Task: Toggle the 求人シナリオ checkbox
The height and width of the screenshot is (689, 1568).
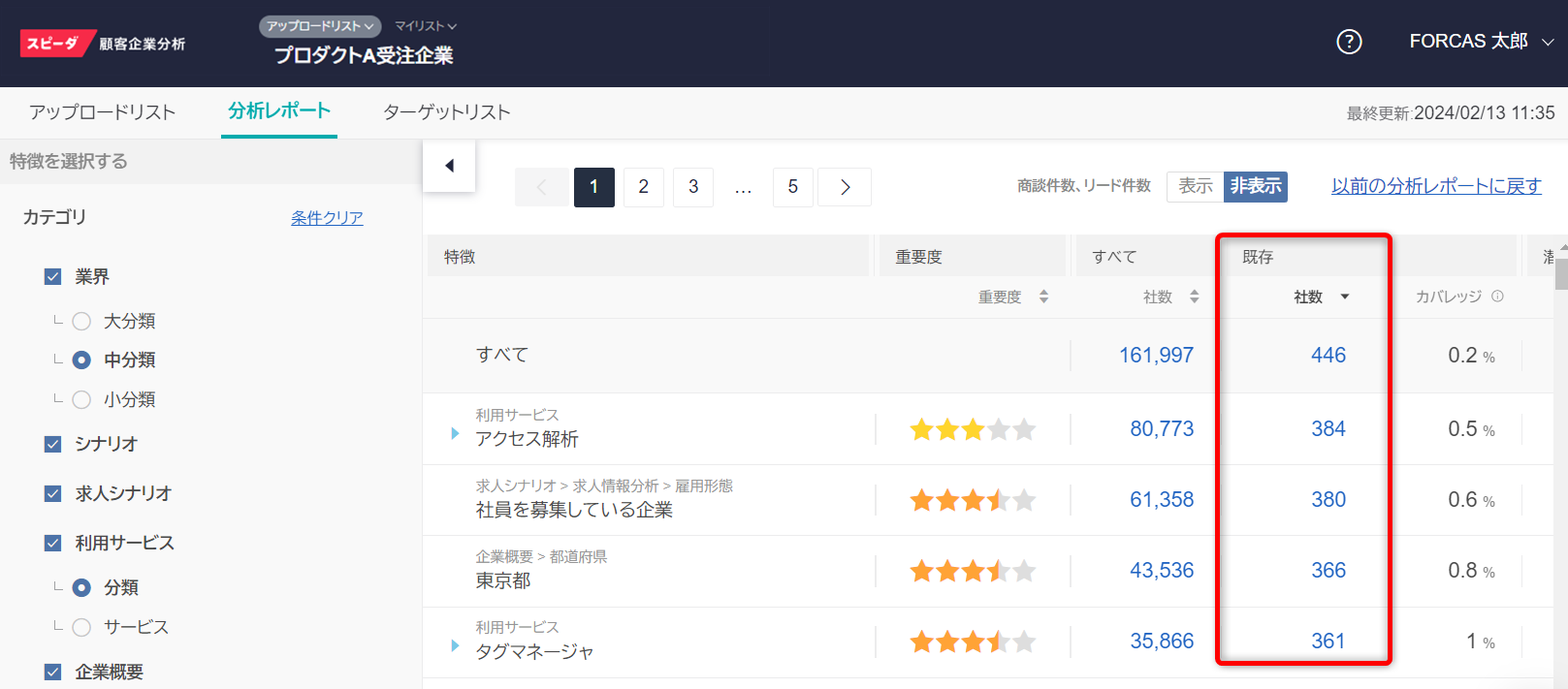Action: [53, 493]
